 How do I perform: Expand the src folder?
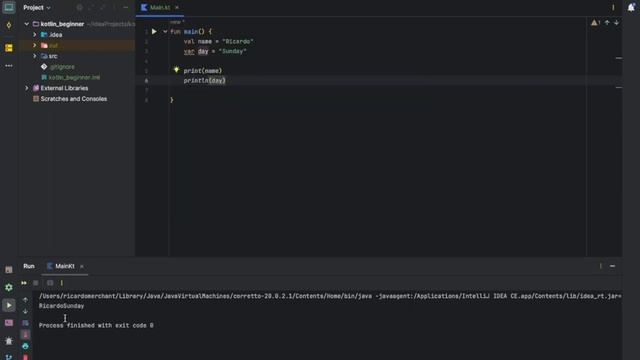(x=35, y=56)
